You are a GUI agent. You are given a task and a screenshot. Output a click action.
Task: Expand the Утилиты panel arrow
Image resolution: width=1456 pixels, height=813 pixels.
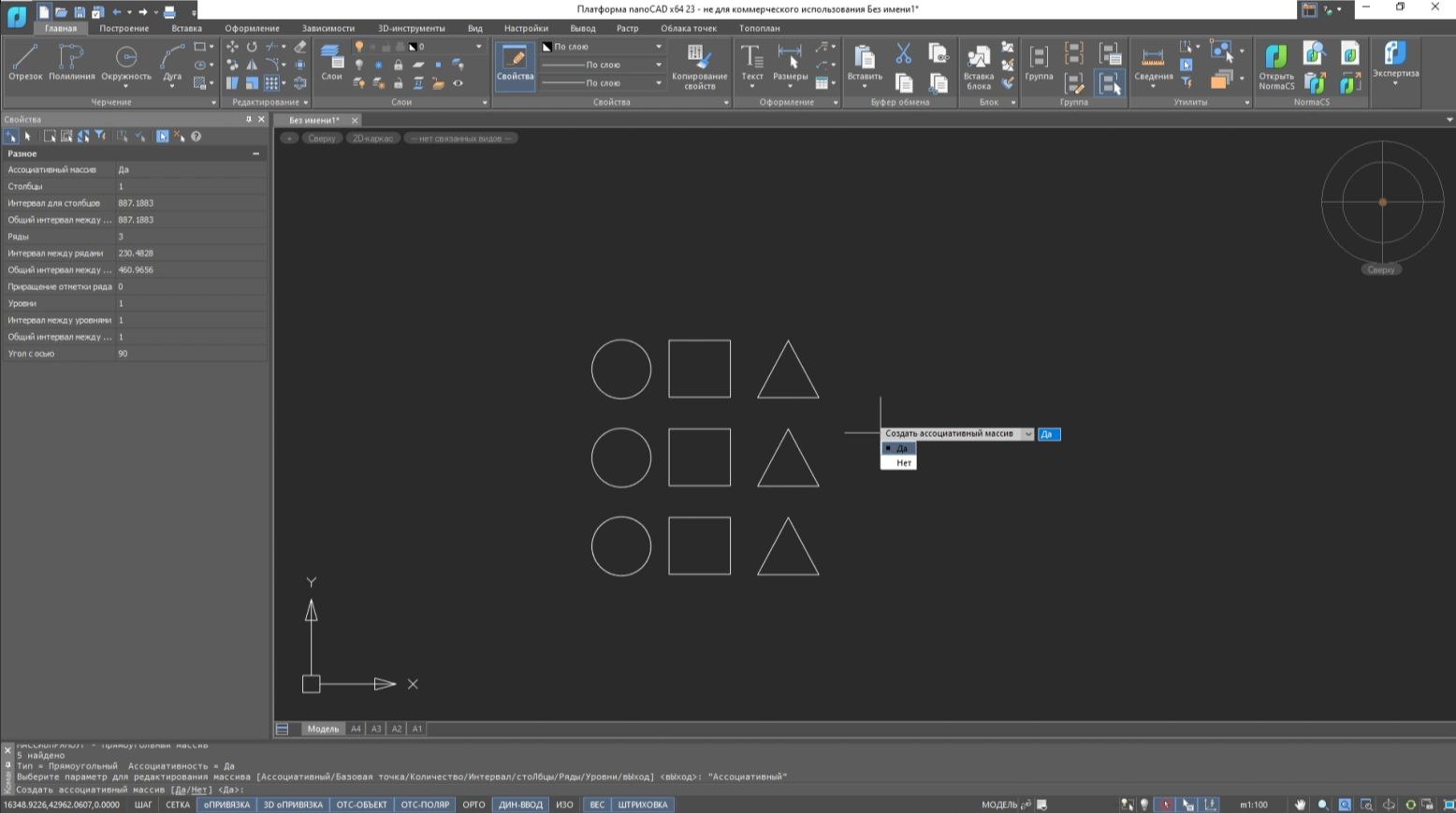tap(1246, 103)
